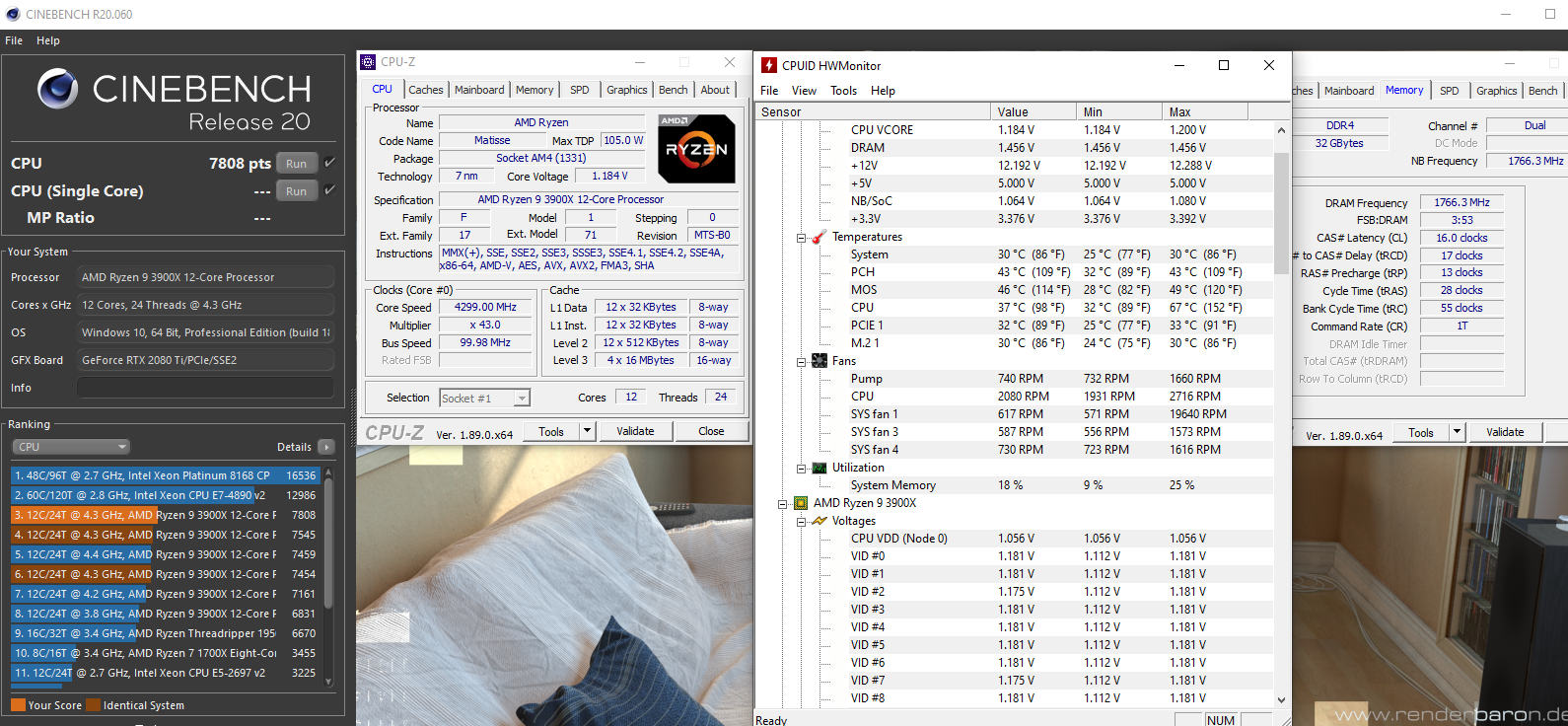The image size is (1568, 726).
Task: Select SPD tab in right CPU-Z window
Action: point(1449,91)
